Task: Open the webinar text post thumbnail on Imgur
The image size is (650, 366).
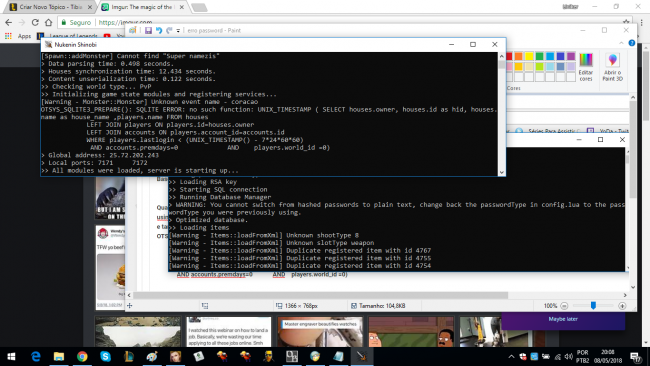Action: (x=228, y=332)
